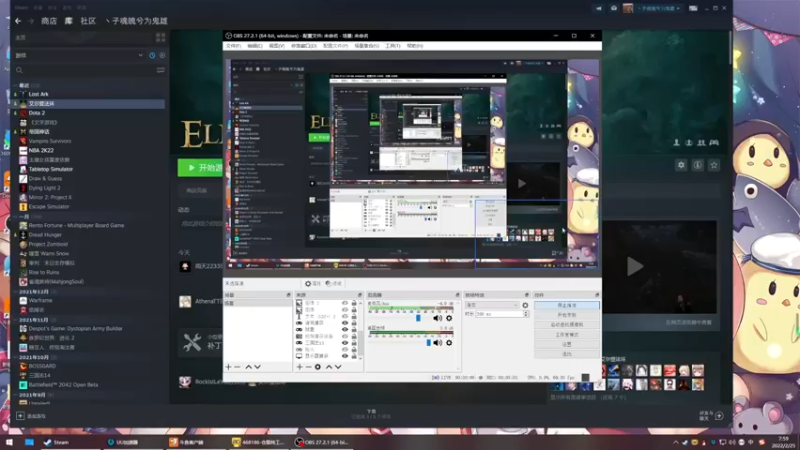This screenshot has height=450, width=800.
Task: Adjust the 桌面音频 volume slider handle
Action: (x=429, y=343)
